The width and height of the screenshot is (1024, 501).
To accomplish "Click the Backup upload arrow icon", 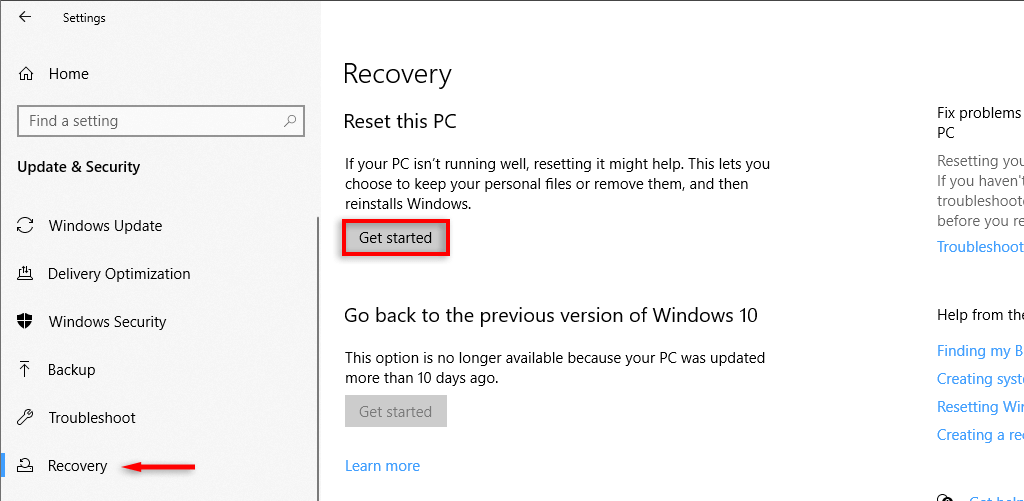I will pos(26,370).
